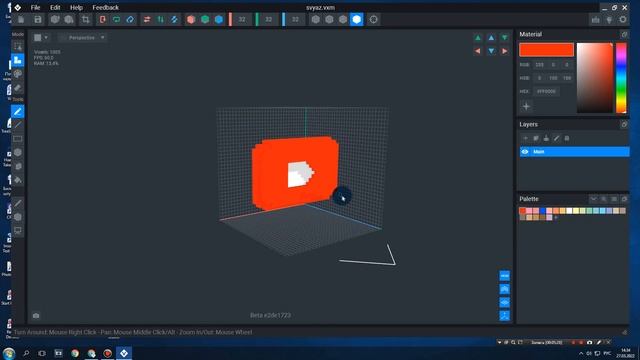
Task: Pick a shade in the saturation gradient square
Action: coord(595,78)
